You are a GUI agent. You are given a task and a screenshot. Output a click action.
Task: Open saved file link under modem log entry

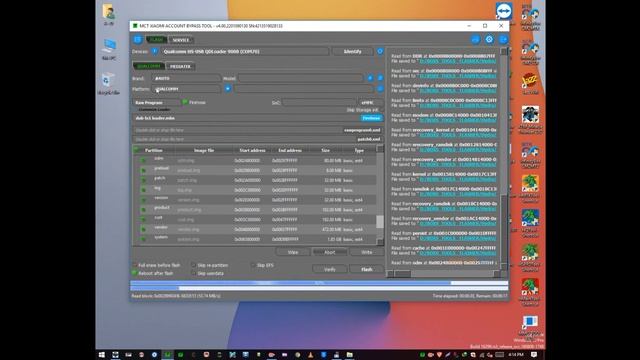coord(458,120)
